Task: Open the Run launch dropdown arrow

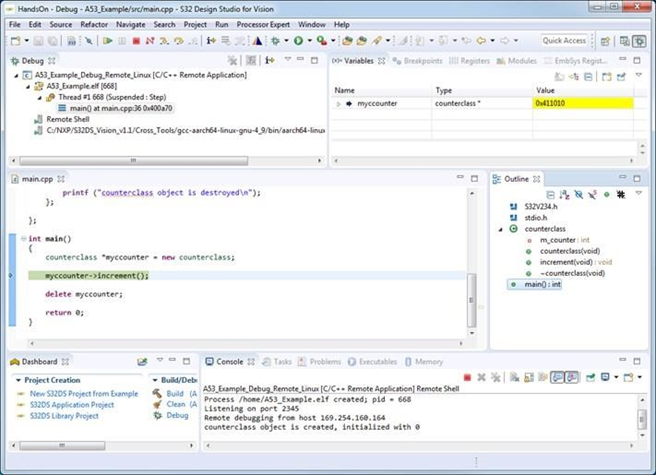Action: pos(310,41)
